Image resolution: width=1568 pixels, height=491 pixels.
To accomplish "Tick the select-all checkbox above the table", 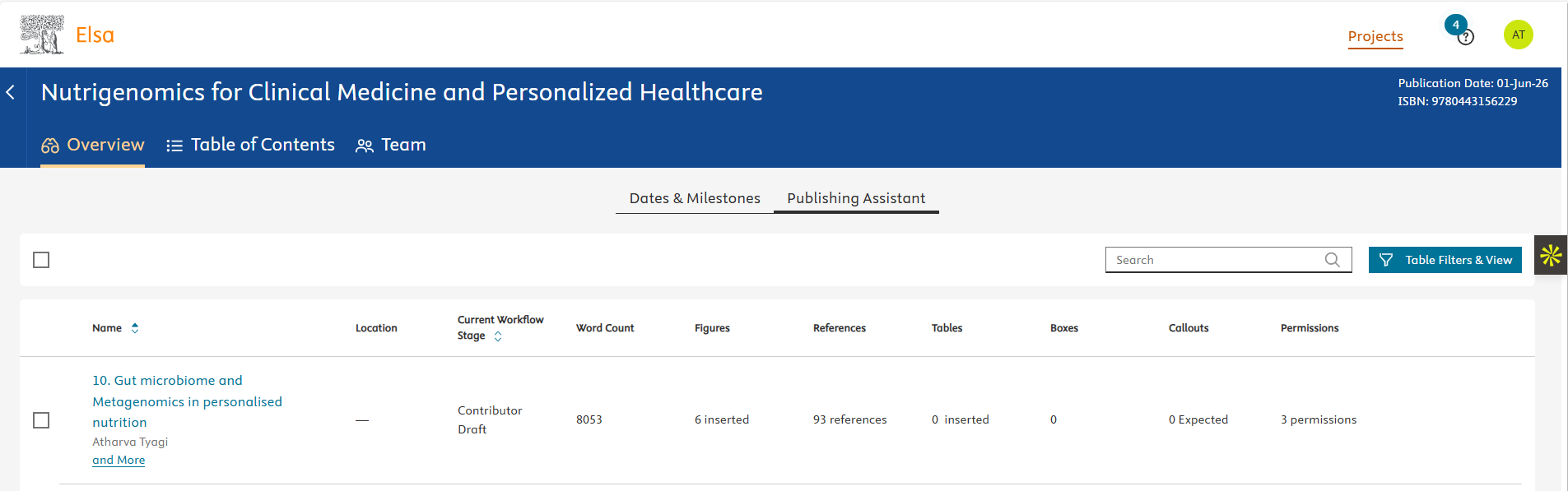I will point(41,260).
